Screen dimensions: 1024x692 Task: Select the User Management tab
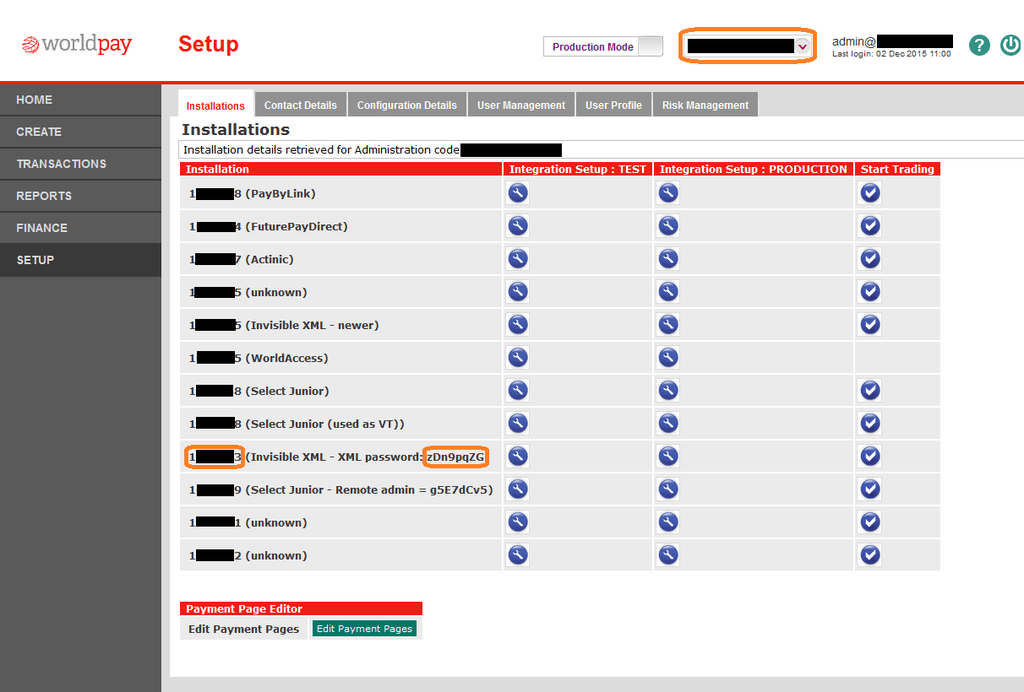click(x=521, y=105)
